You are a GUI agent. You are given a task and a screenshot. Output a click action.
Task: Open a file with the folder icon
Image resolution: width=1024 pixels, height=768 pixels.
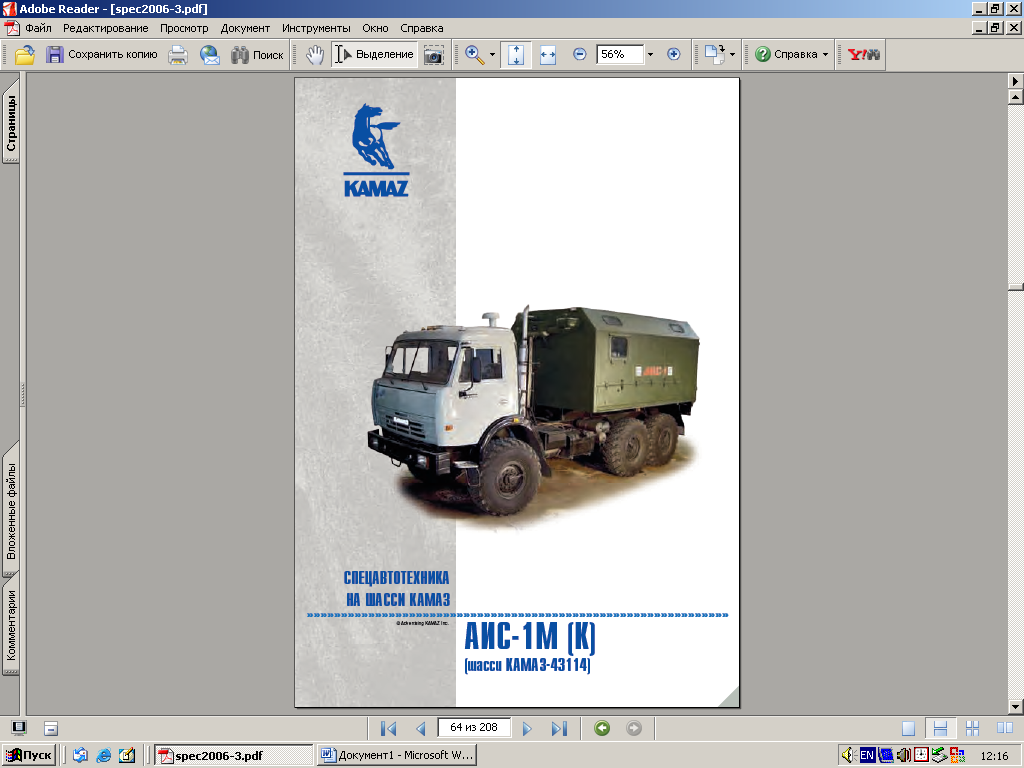tap(25, 55)
